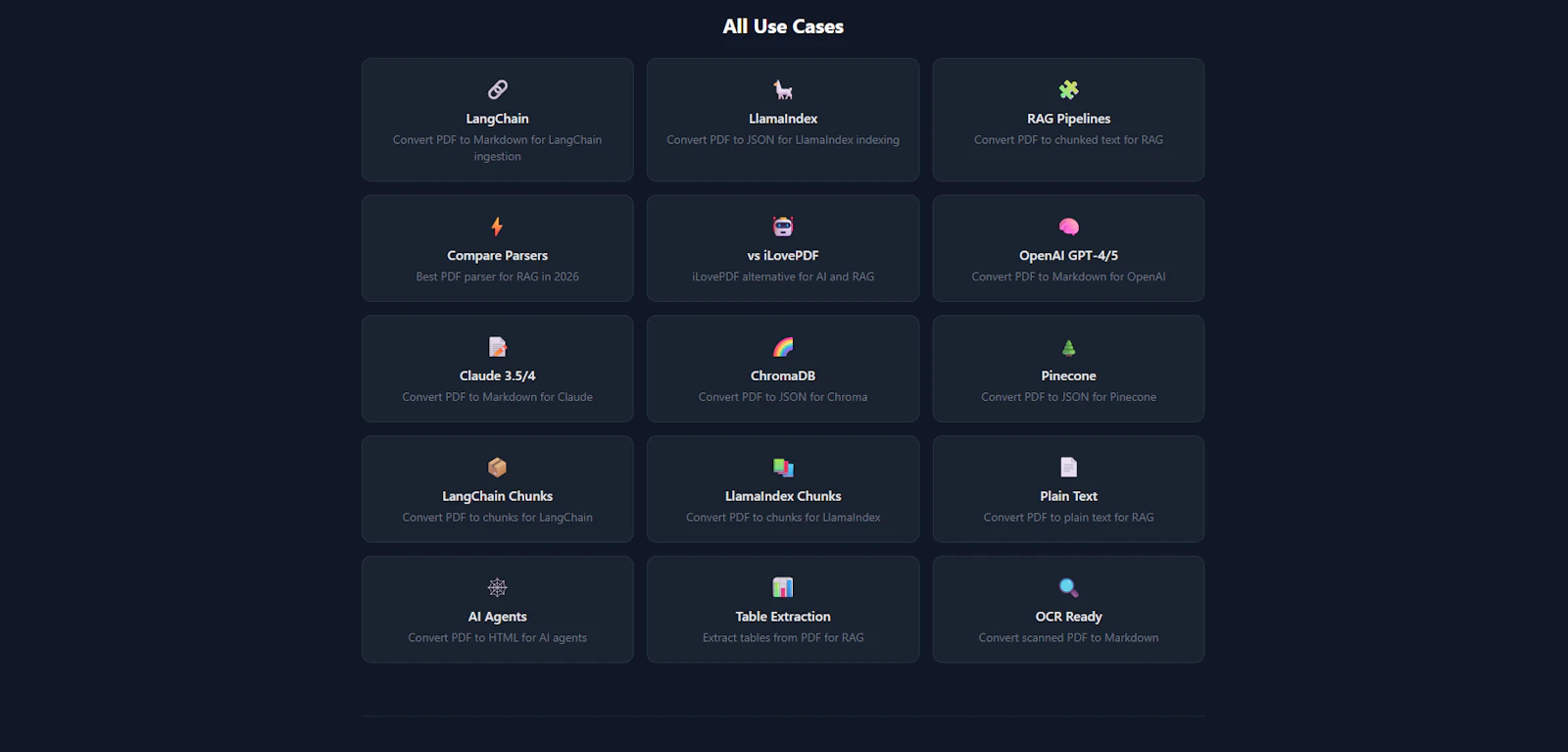Click the green puzzle piece icon
This screenshot has height=752, width=1568.
[1069, 90]
